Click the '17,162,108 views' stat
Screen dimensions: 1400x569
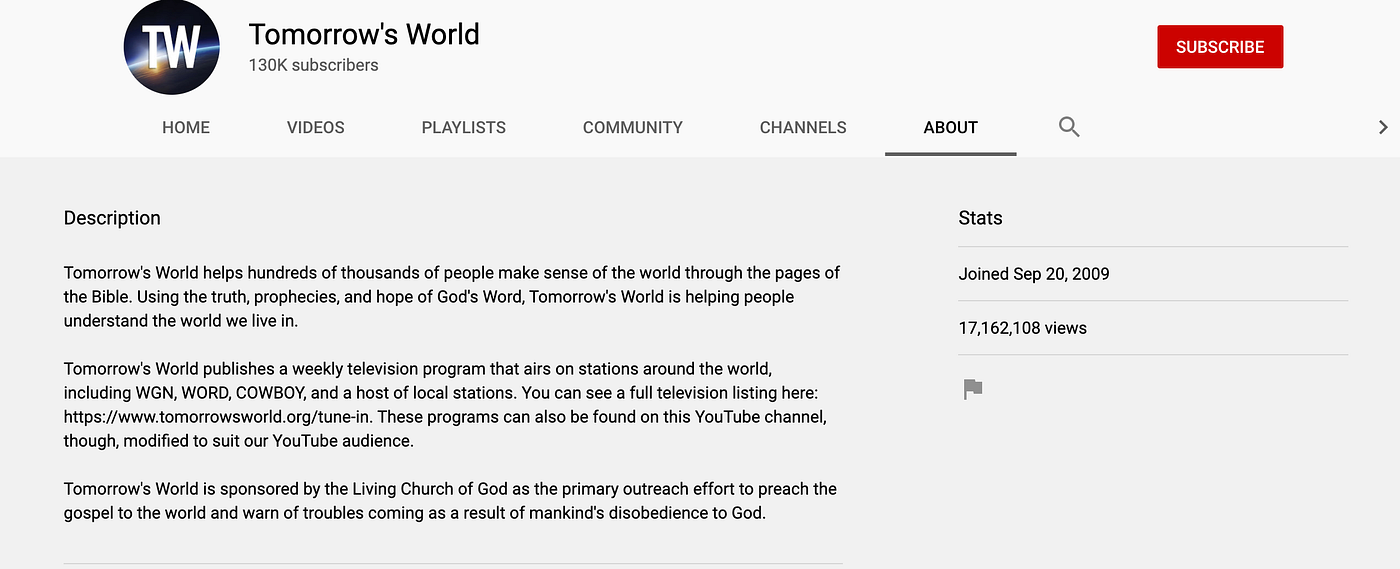tap(1022, 328)
